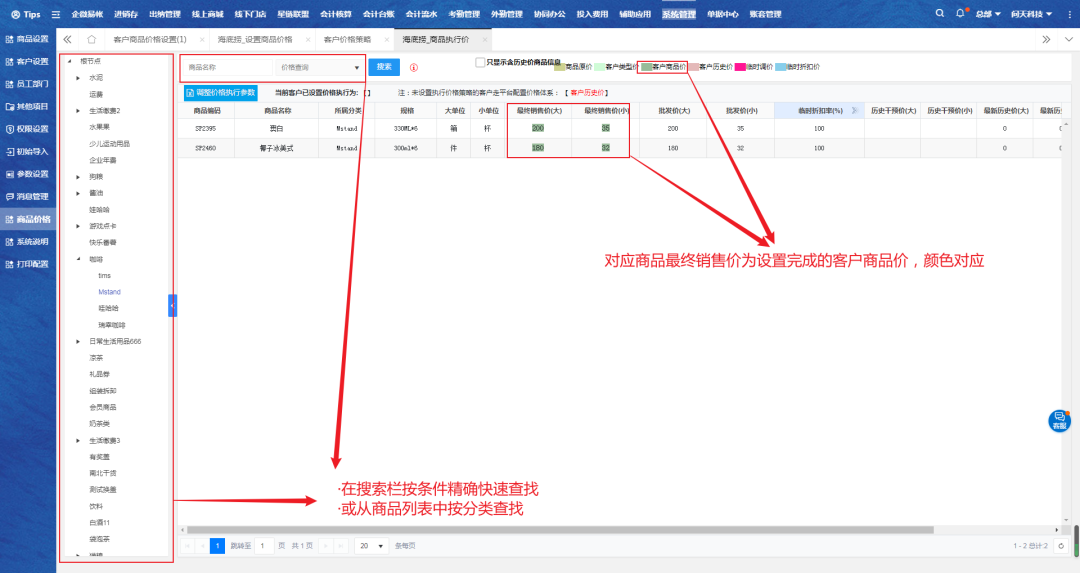The height and width of the screenshot is (573, 1080).
Task: Click the blue 搜索 button
Action: [x=383, y=67]
